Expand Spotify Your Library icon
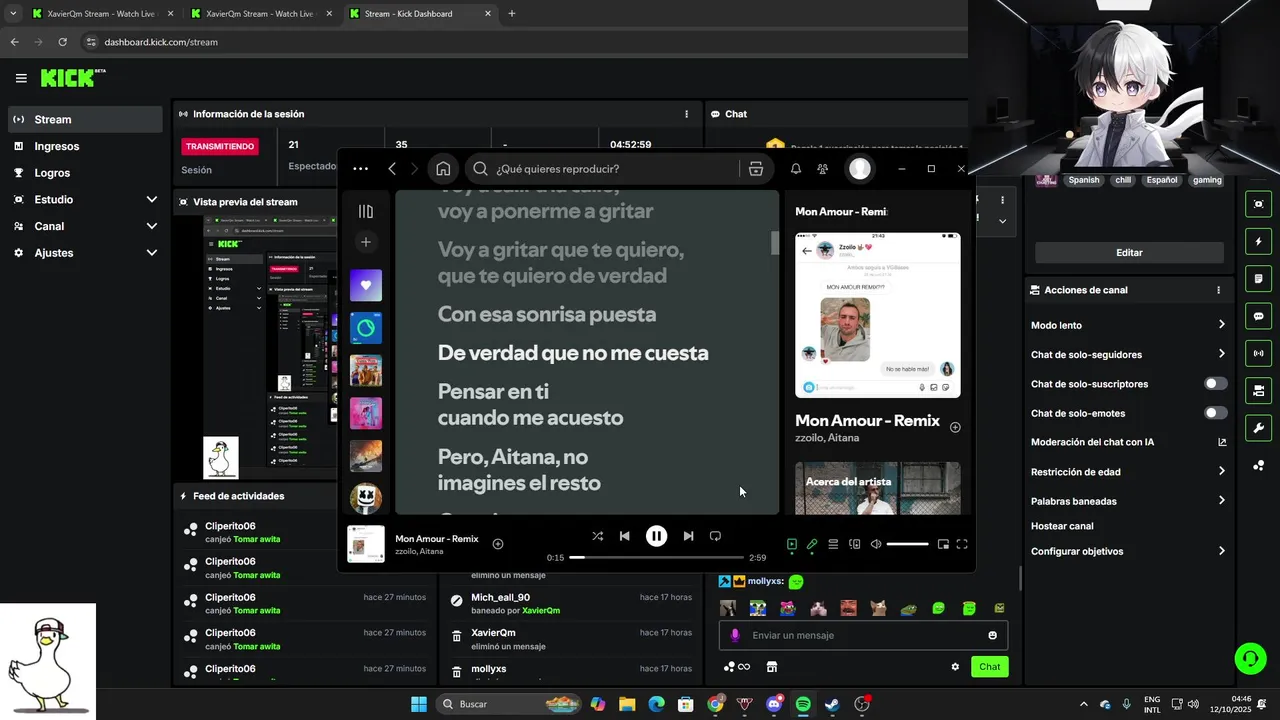 click(366, 211)
